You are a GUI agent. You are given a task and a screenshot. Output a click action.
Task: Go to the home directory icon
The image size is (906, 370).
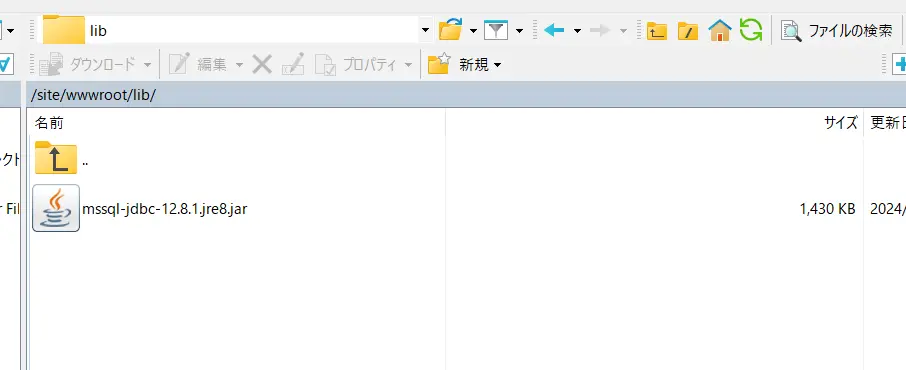click(x=720, y=30)
